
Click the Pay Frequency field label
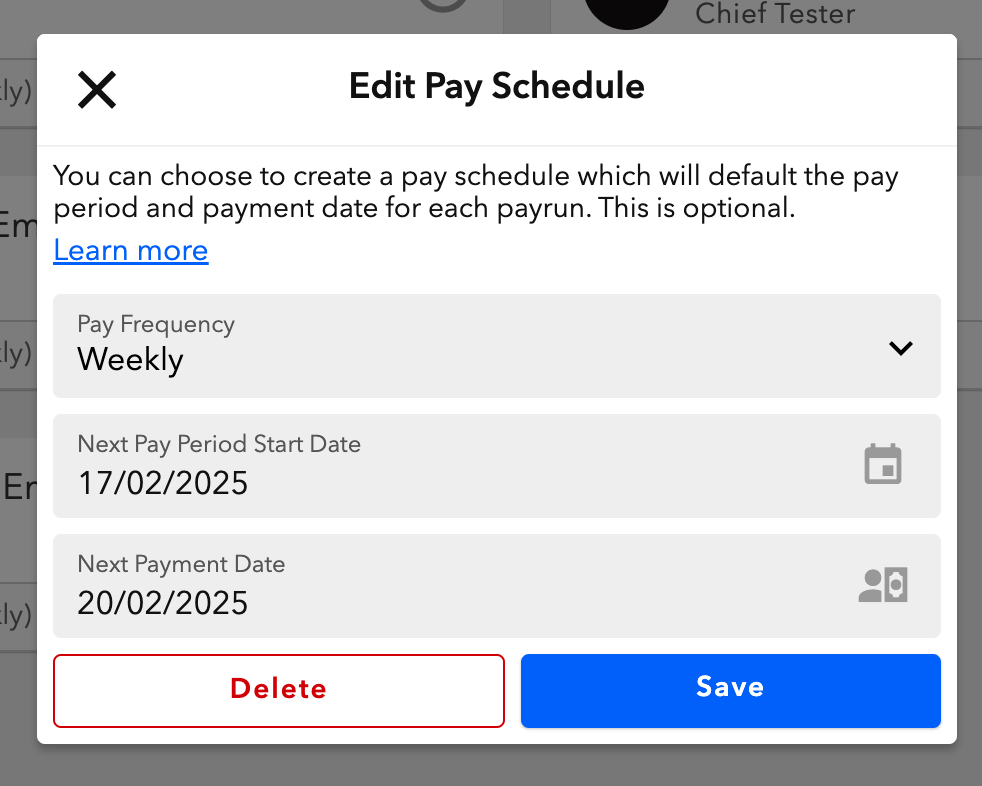pyautogui.click(x=156, y=324)
